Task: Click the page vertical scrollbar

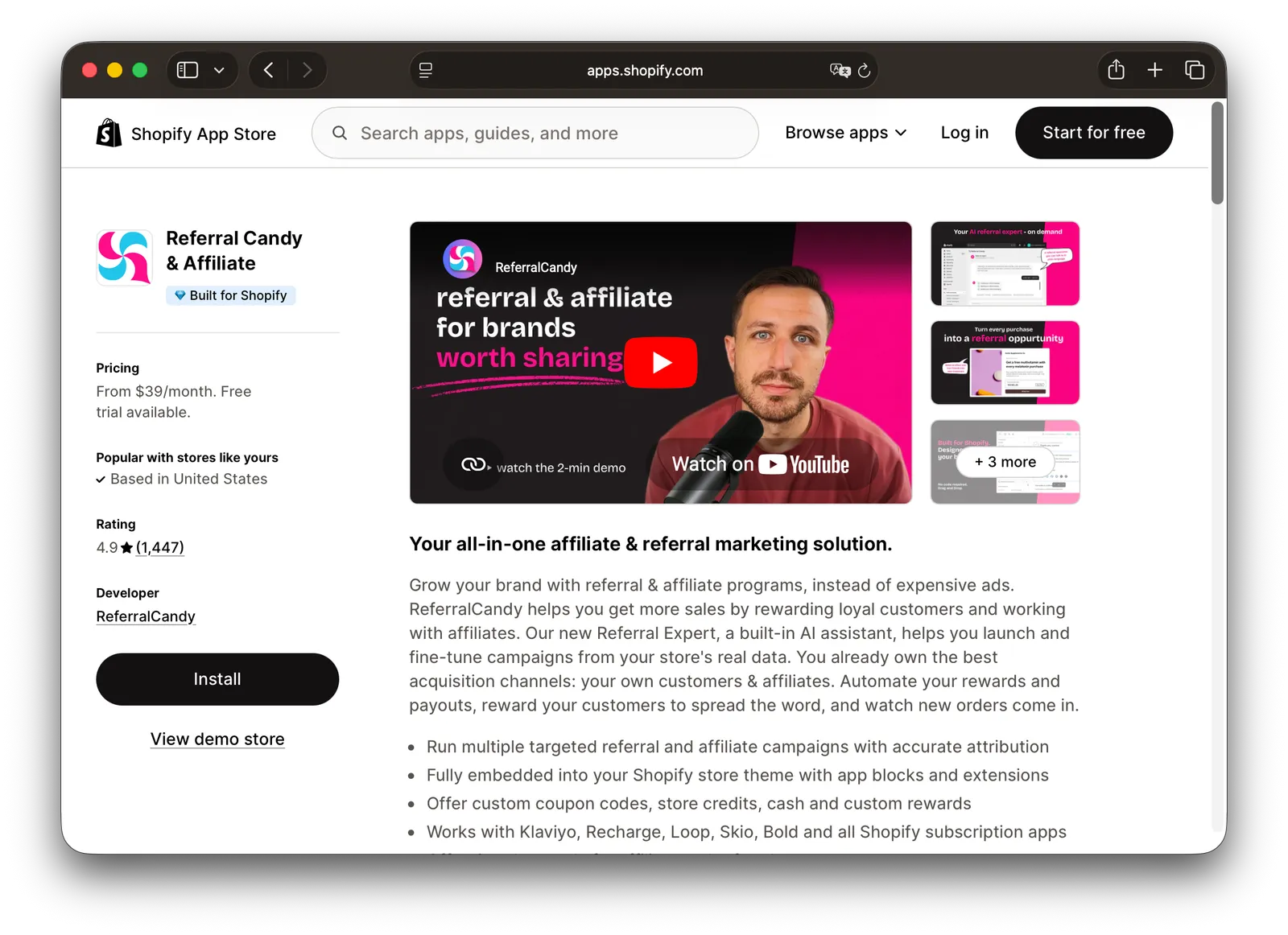Action: 1217,153
